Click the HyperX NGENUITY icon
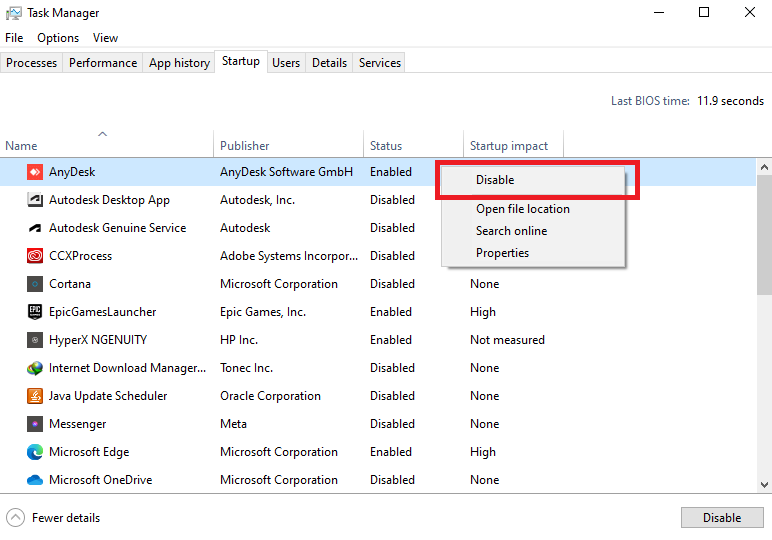 (x=34, y=340)
